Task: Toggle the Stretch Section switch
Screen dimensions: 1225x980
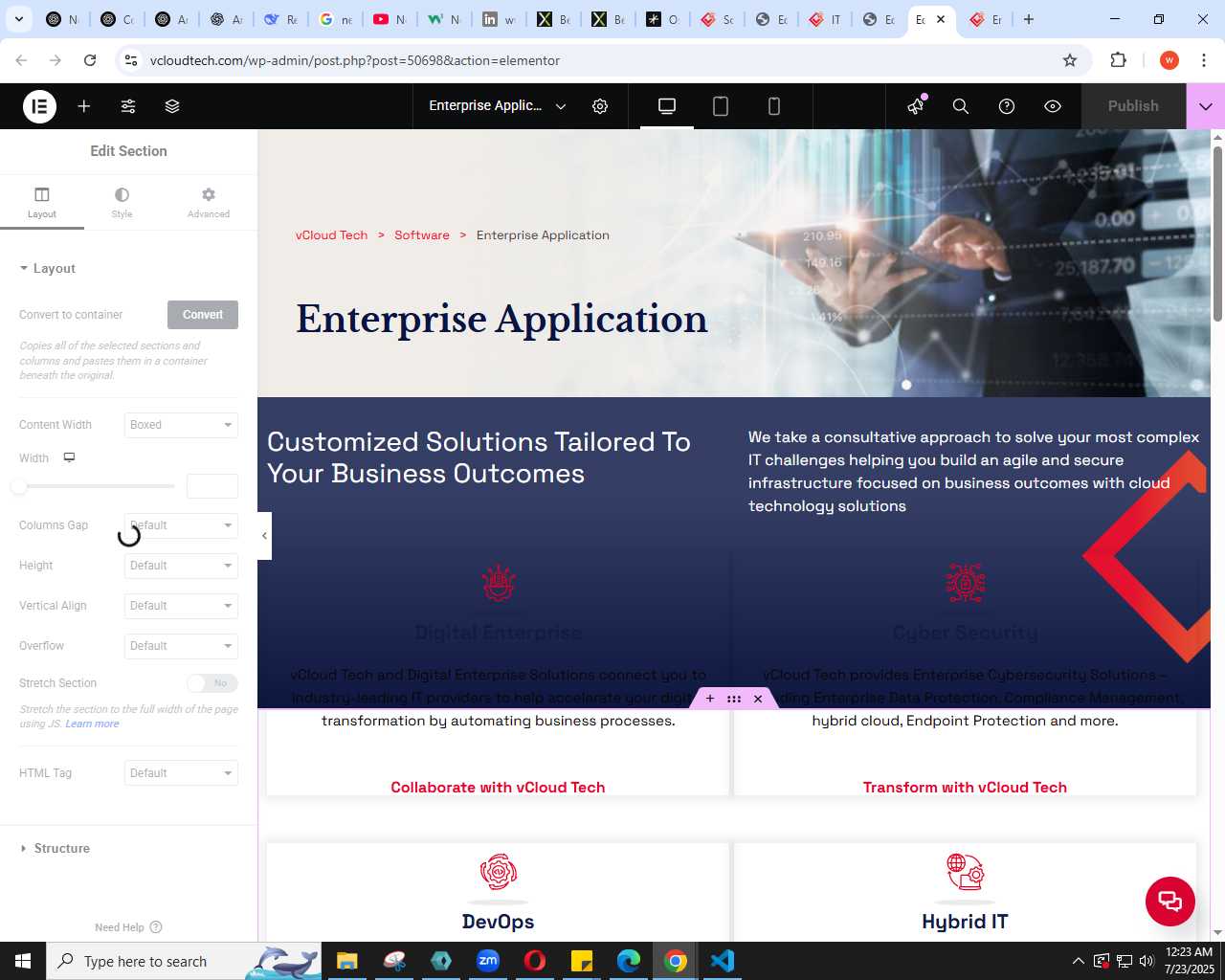Action: tap(212, 683)
